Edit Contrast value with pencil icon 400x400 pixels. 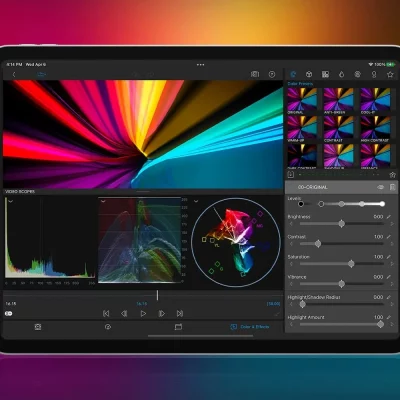click(389, 237)
